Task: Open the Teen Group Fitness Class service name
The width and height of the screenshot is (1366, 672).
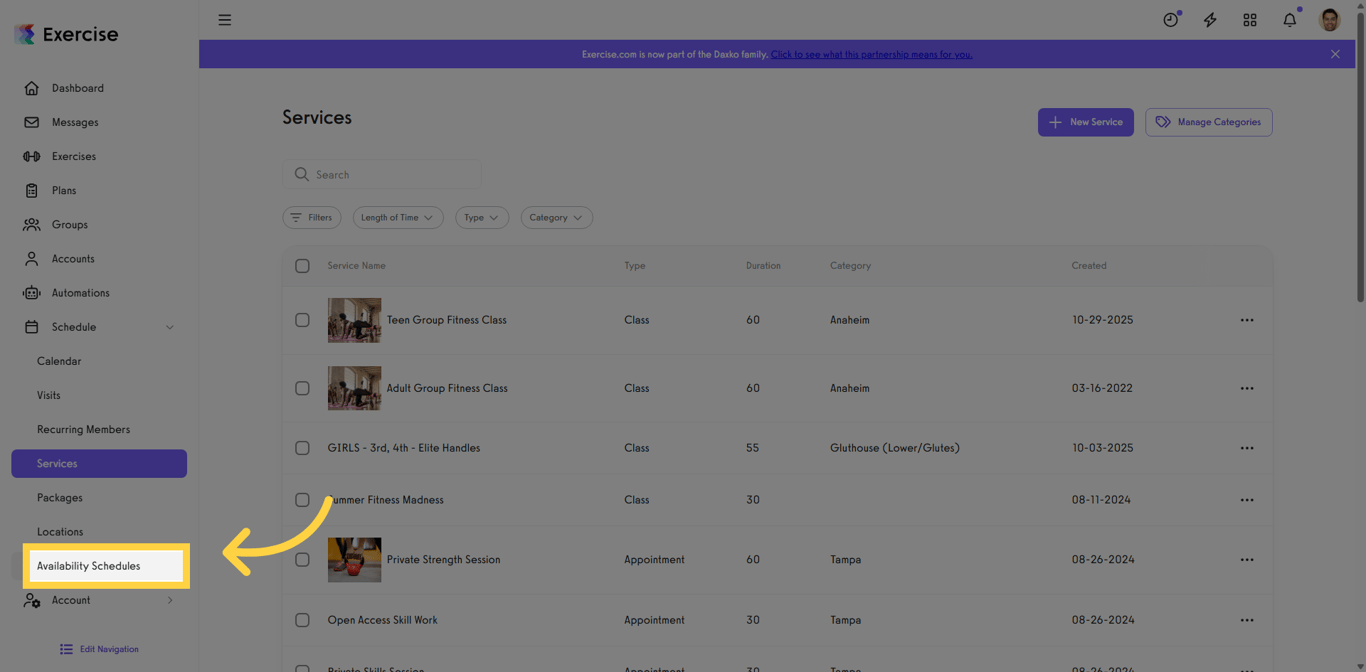Action: 446,320
